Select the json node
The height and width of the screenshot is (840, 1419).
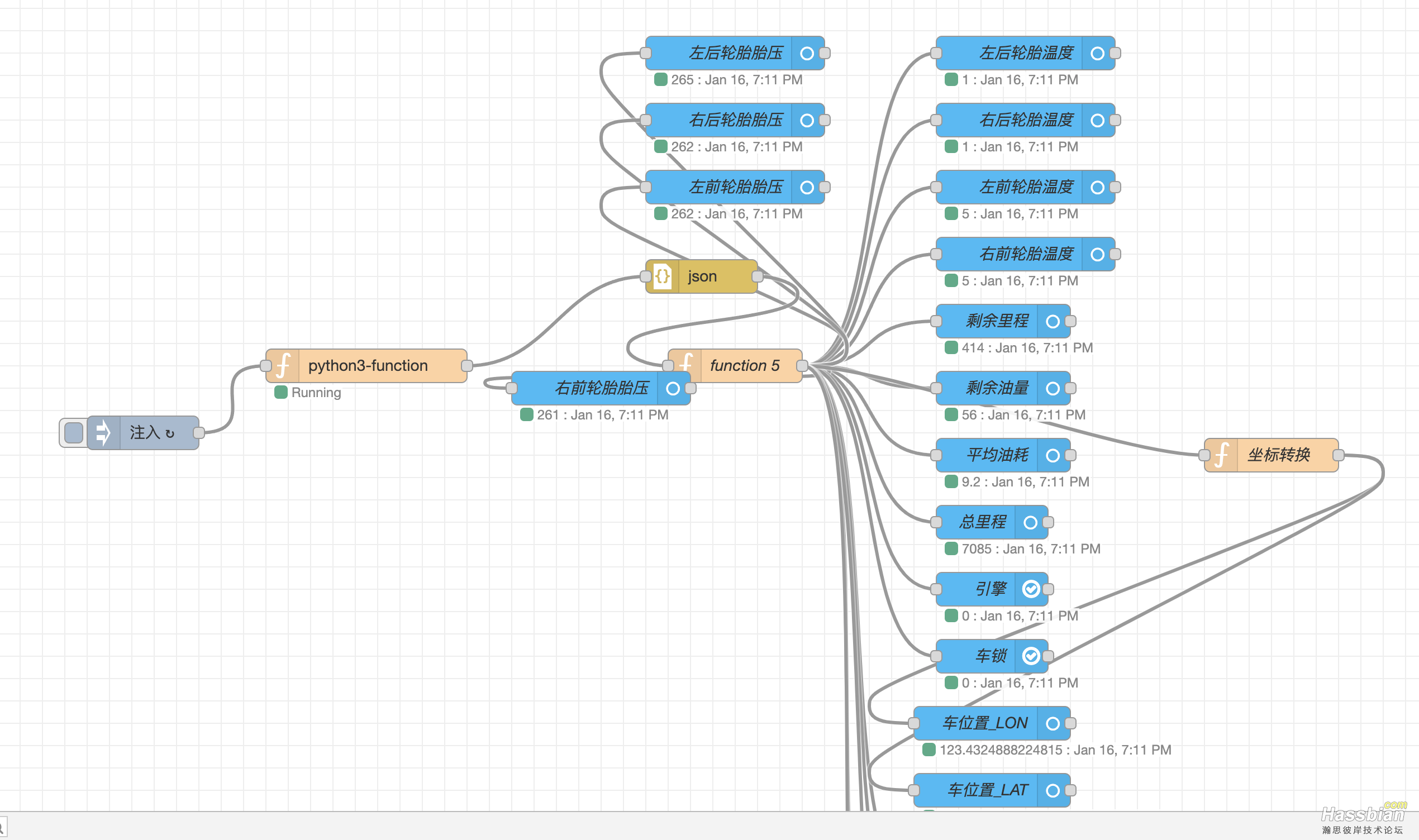[701, 276]
